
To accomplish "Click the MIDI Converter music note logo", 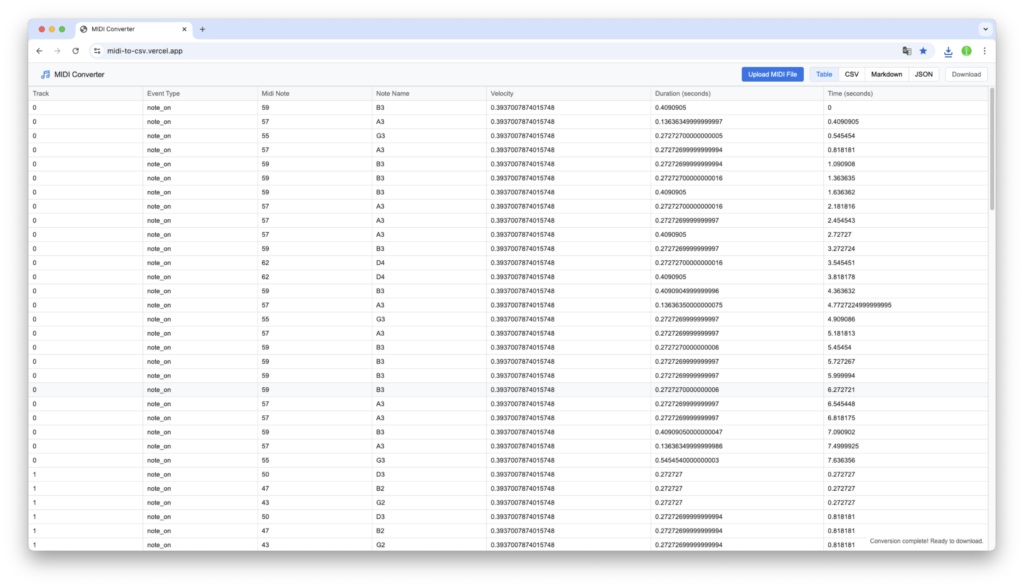I will click(45, 74).
